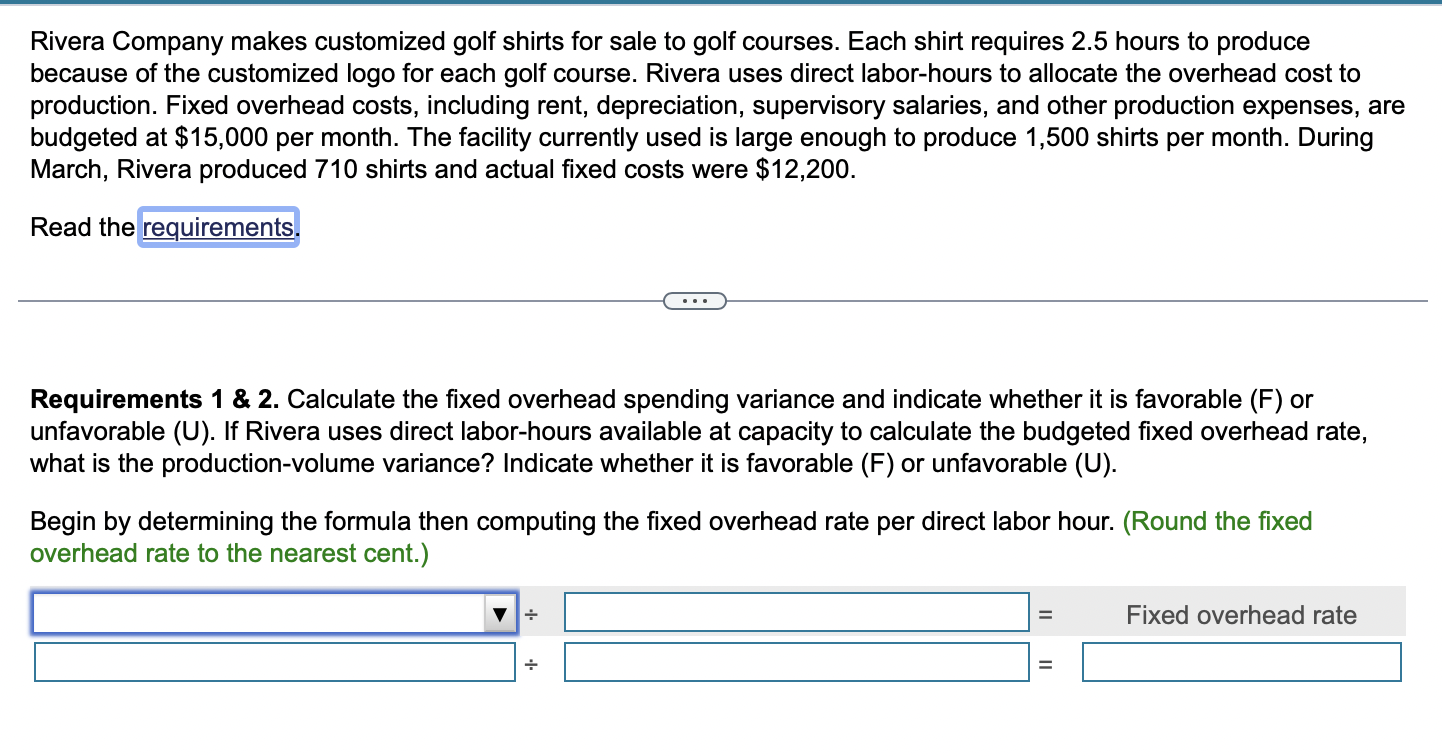
Task: Click the green rounding instruction text
Action: click(671, 537)
